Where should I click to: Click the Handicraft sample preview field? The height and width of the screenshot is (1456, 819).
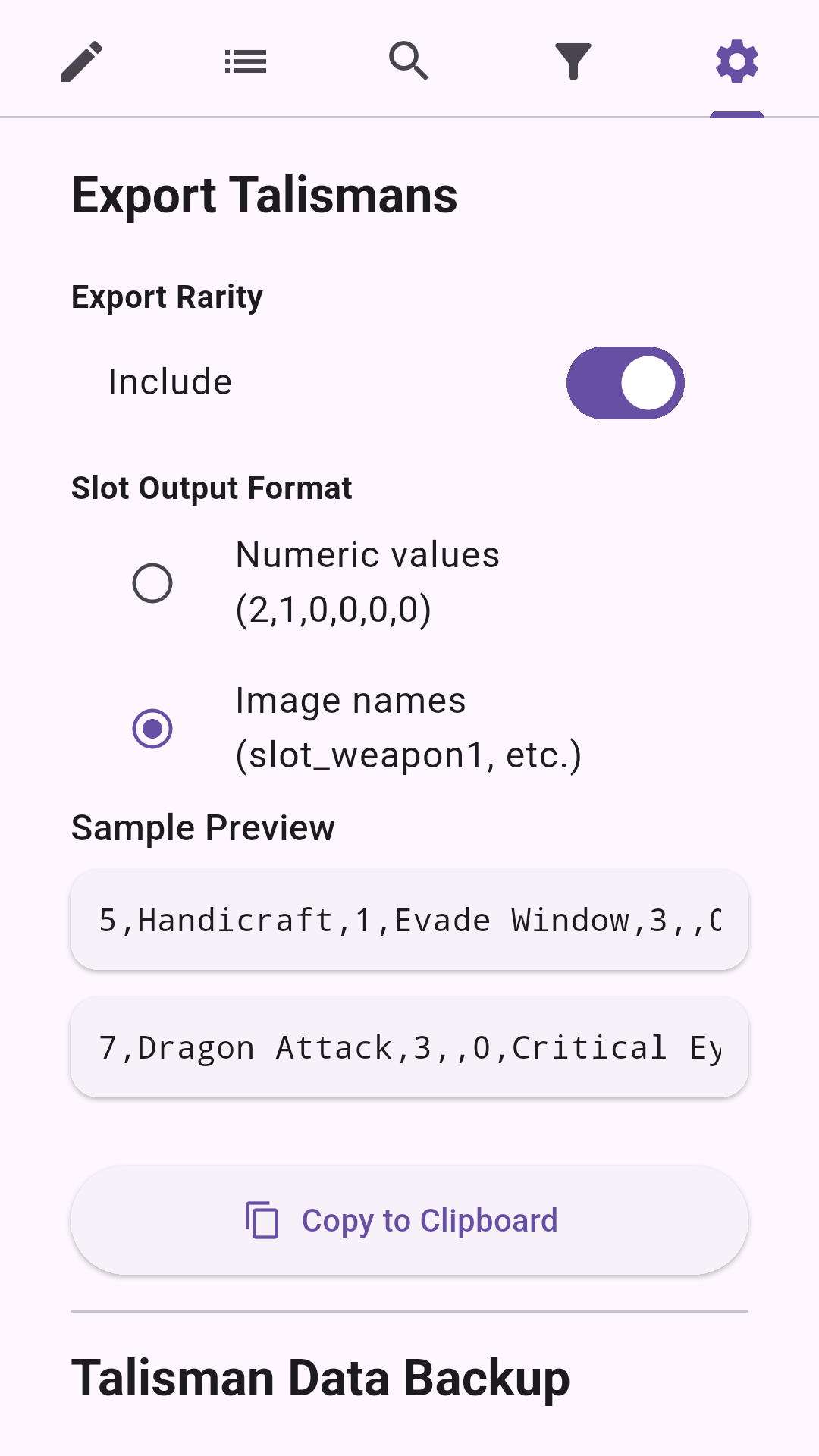(409, 920)
